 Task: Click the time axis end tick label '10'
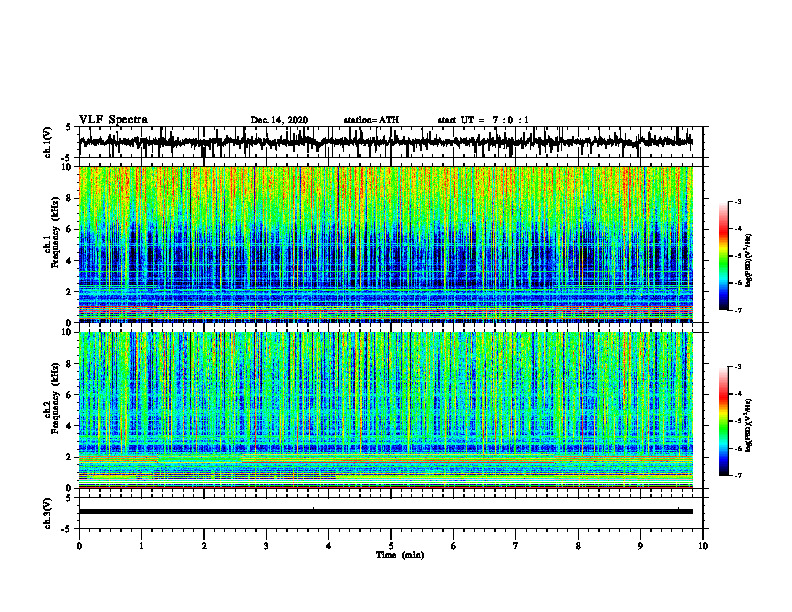[x=703, y=546]
